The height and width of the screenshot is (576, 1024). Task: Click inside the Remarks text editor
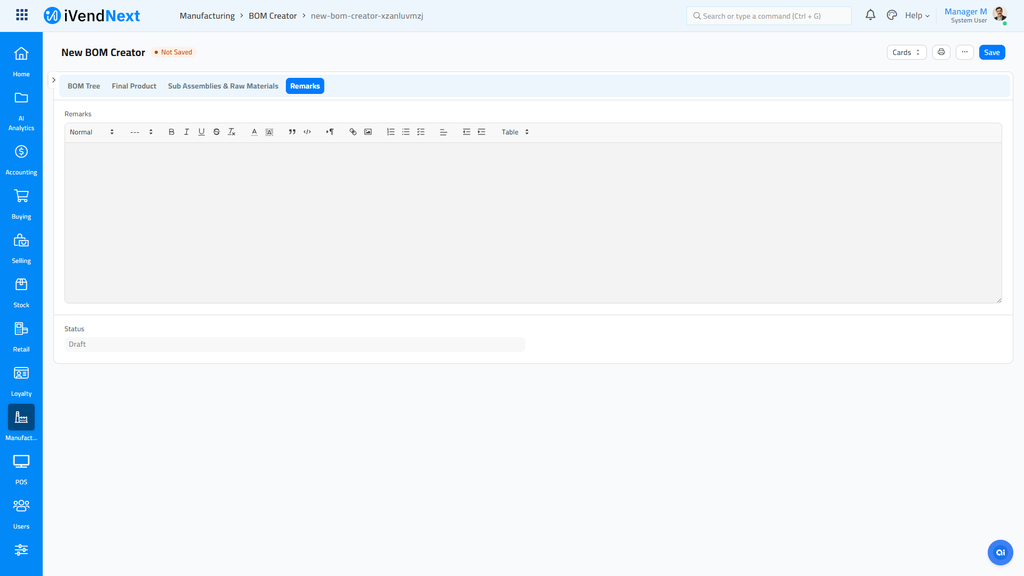point(533,223)
